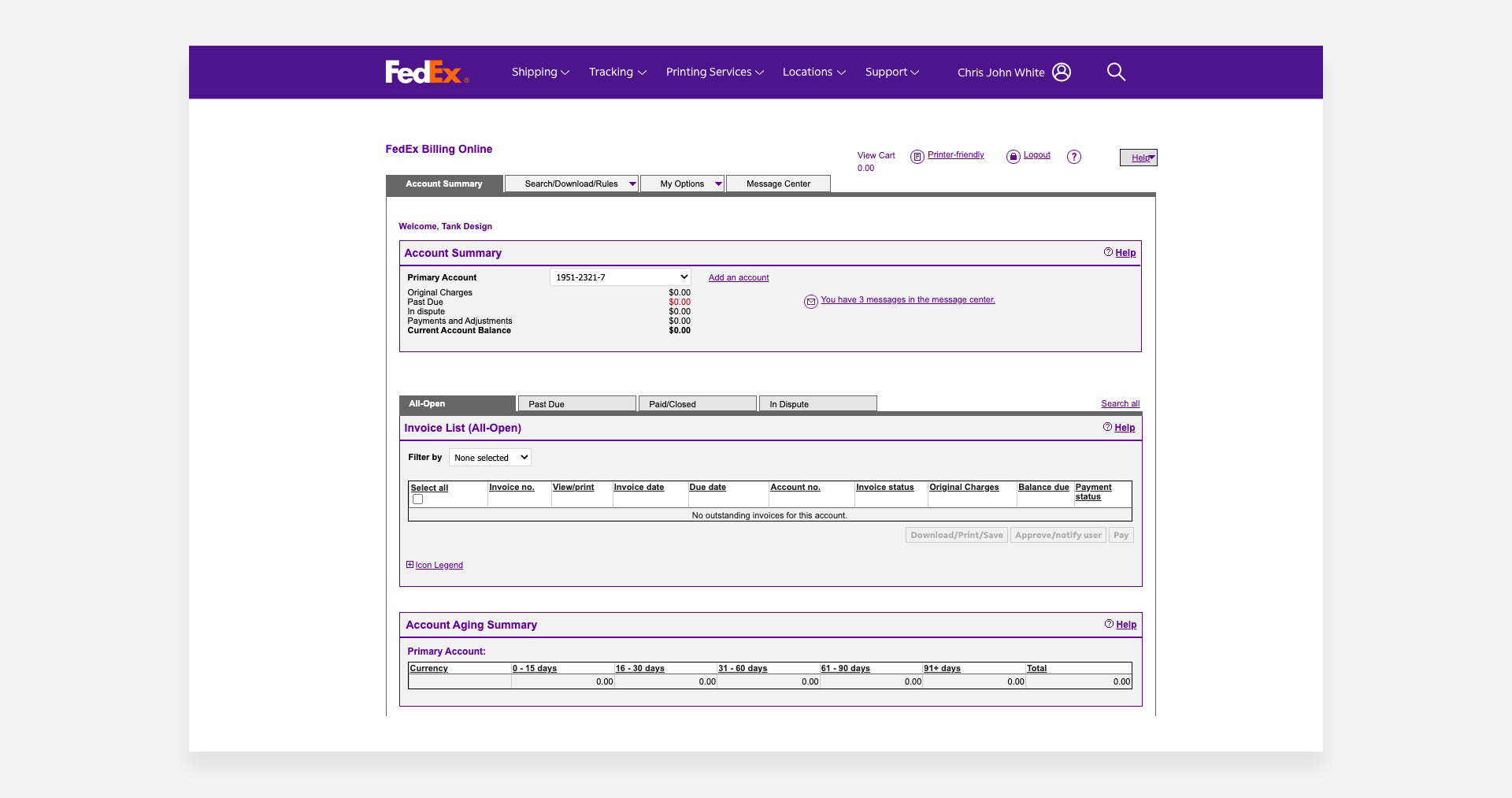This screenshot has width=1512, height=798.
Task: Open the Search/Download/Rules dropdown tab
Action: [x=572, y=184]
